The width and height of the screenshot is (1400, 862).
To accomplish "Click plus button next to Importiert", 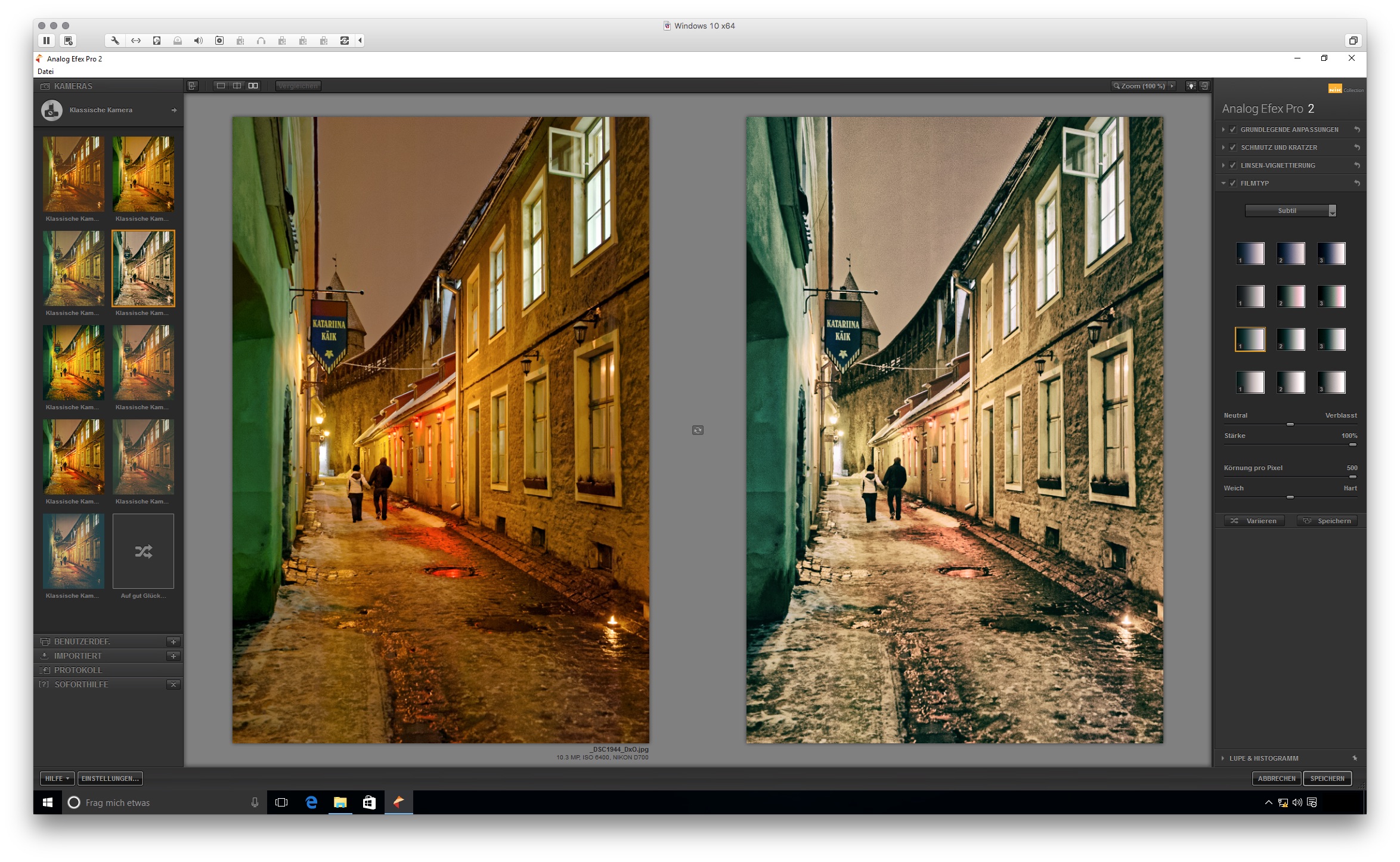I will click(x=174, y=656).
